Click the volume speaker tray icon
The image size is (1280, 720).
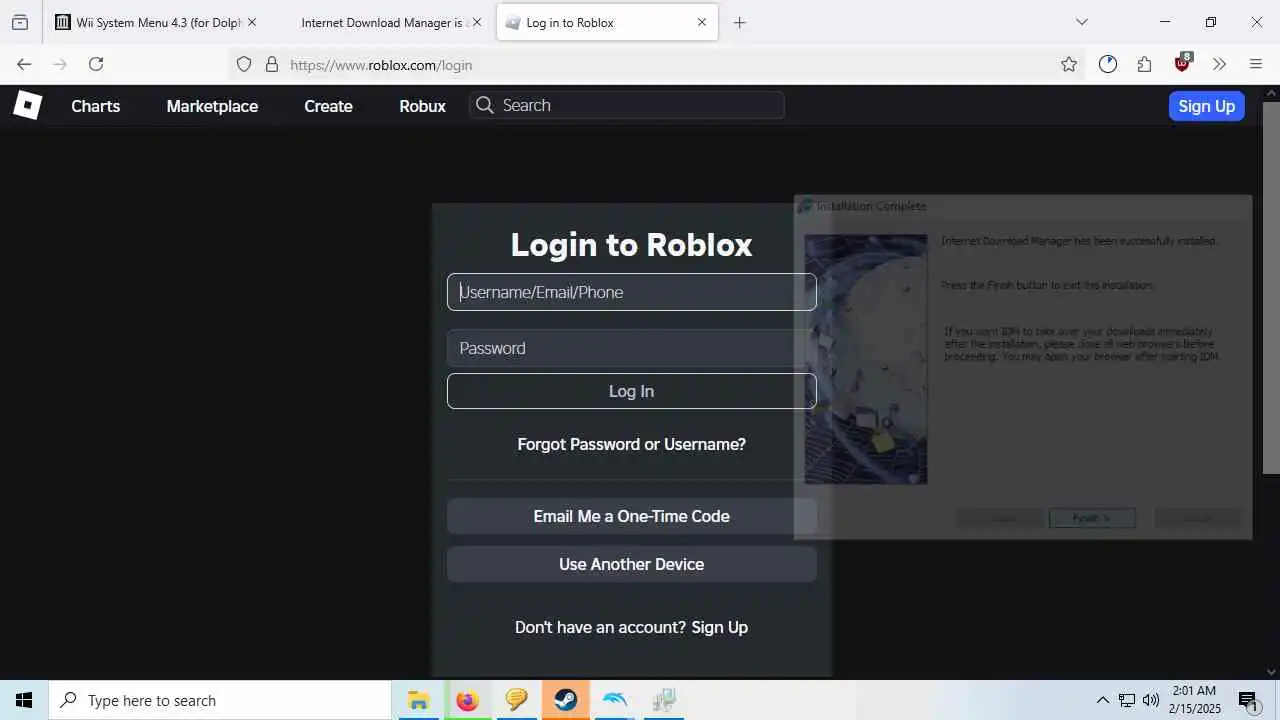[1151, 700]
